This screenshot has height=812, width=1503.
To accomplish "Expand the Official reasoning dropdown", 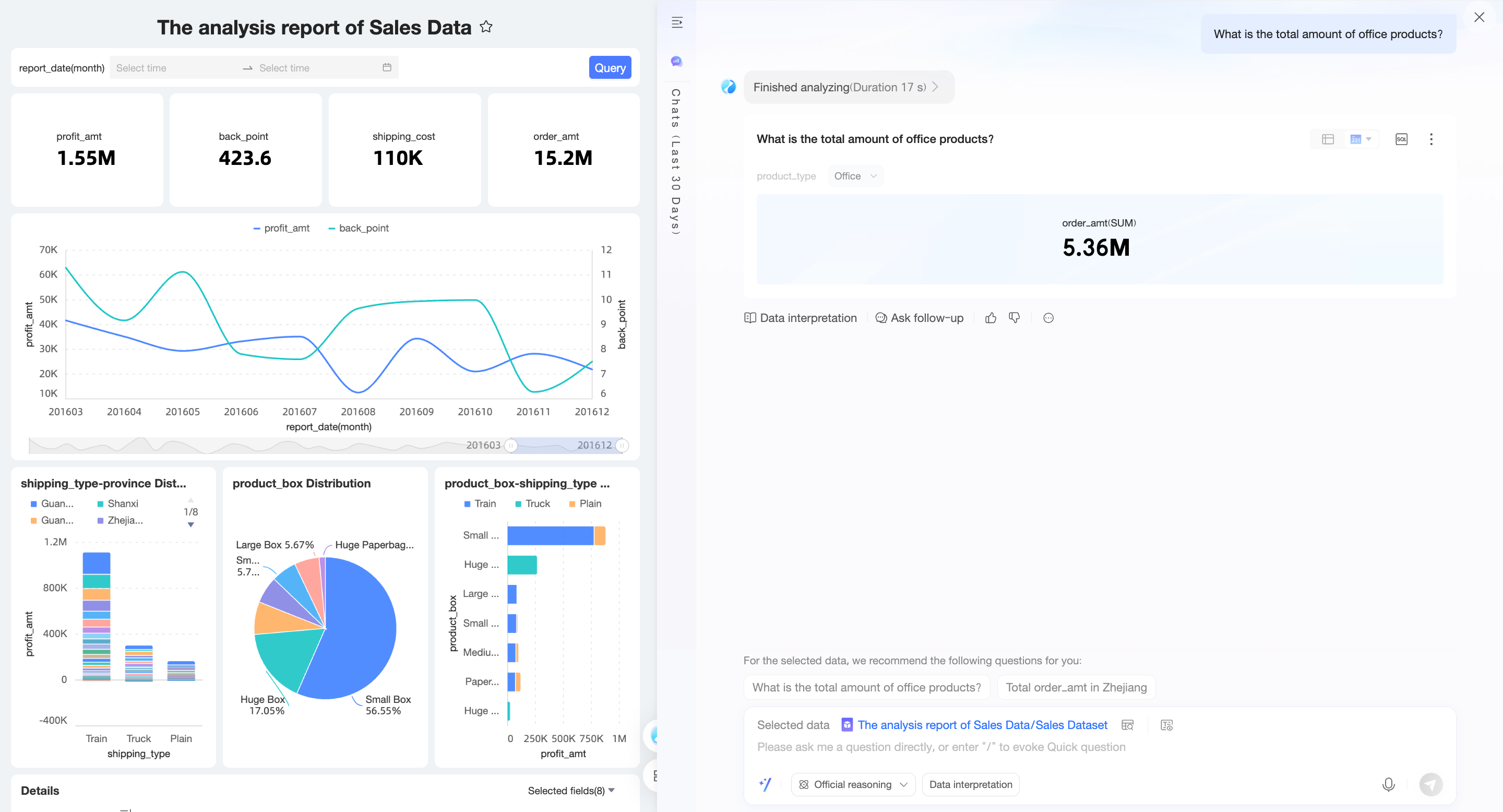I will 852,784.
